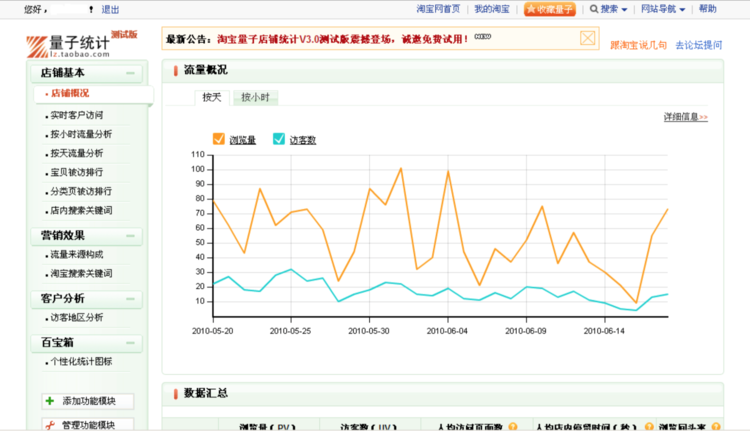The height and width of the screenshot is (431, 750).
Task: Collapse the 客户分析 section
Action: [130, 299]
